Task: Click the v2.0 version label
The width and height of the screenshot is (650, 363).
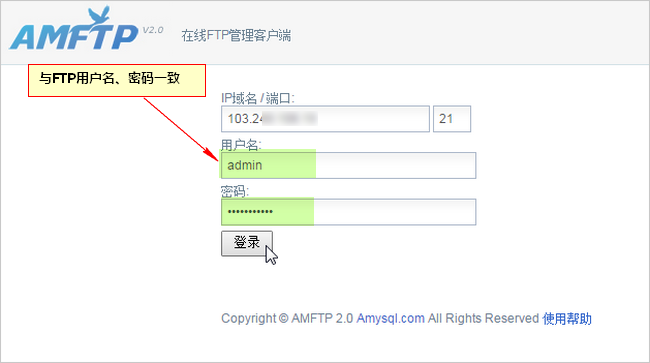Action: 153,30
